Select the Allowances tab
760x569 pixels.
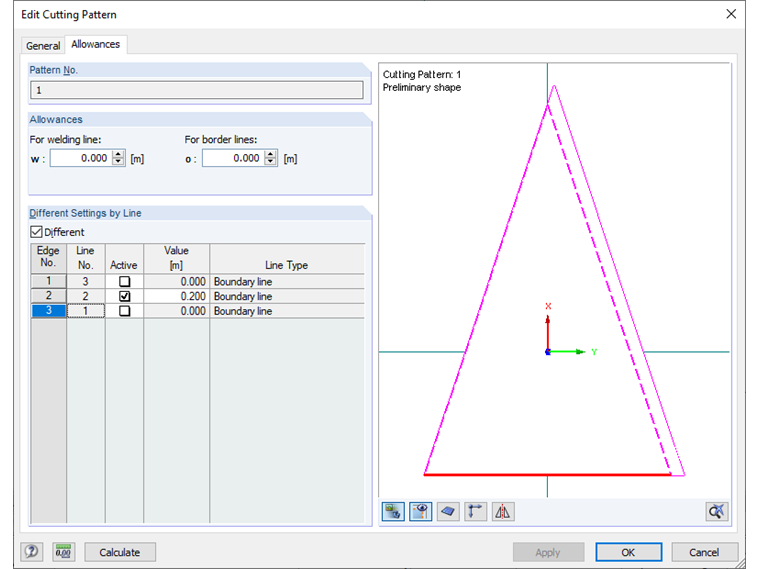pos(95,44)
